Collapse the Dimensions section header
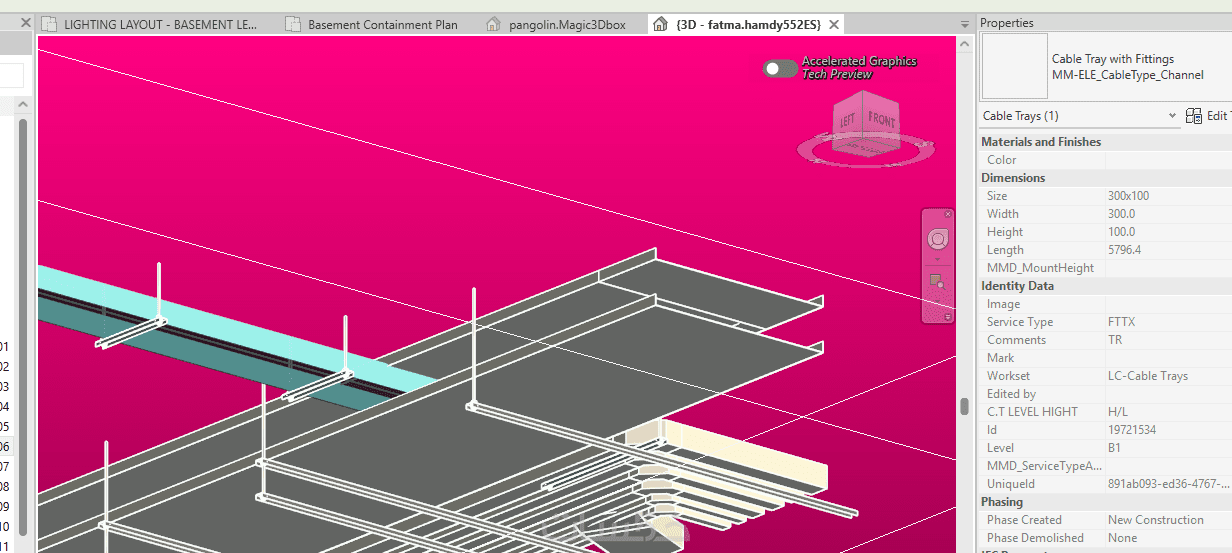 tap(1104, 178)
